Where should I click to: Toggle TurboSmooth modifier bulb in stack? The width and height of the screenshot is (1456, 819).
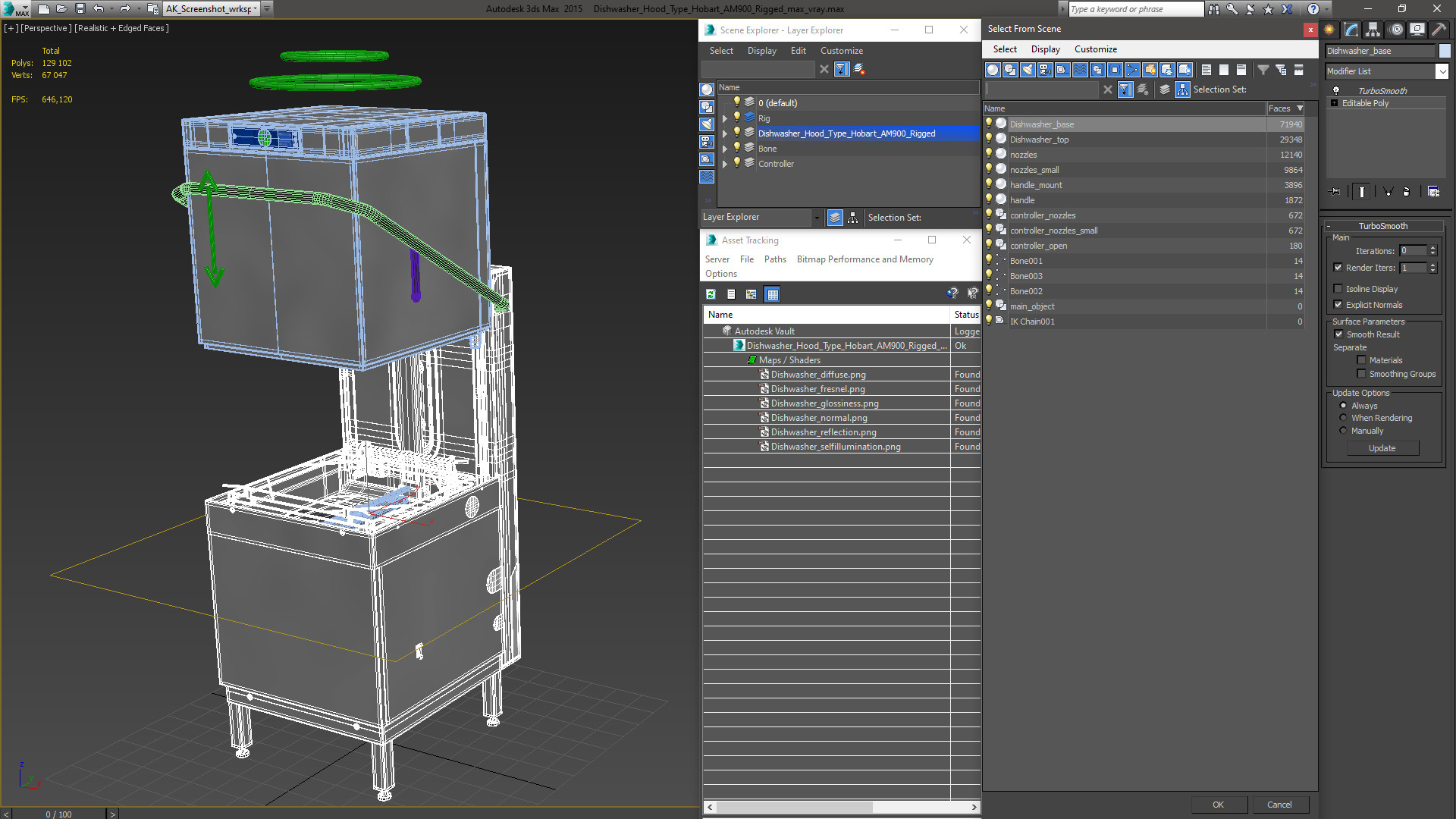tap(1336, 91)
